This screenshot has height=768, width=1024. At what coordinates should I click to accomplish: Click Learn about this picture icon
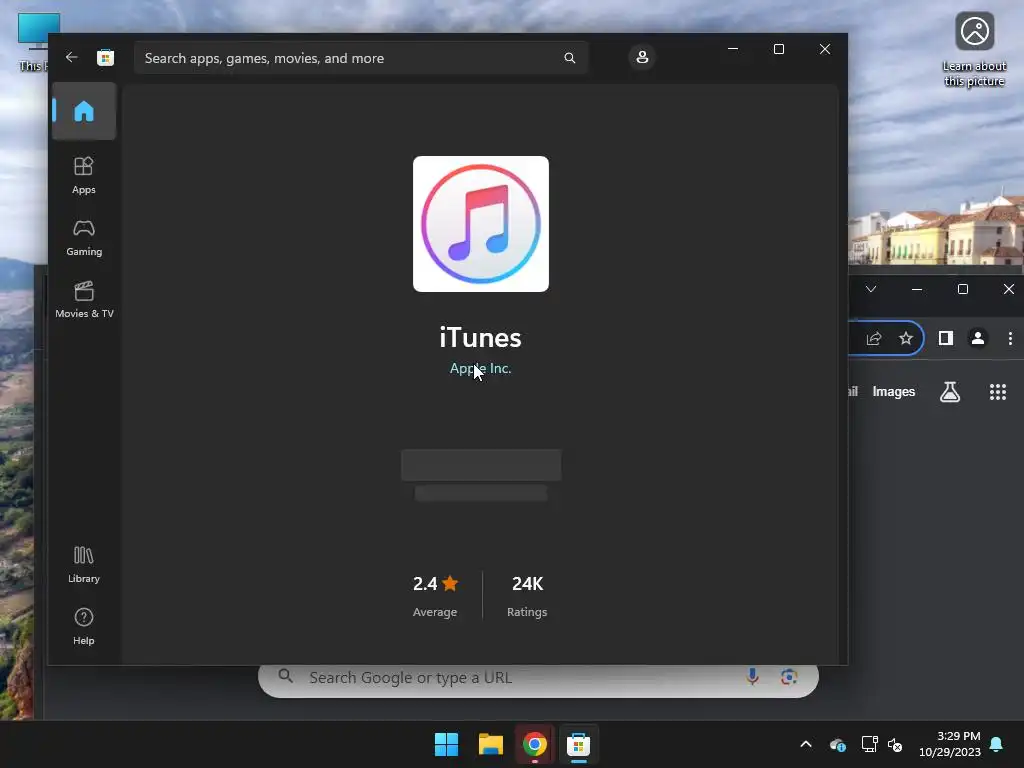point(974,50)
